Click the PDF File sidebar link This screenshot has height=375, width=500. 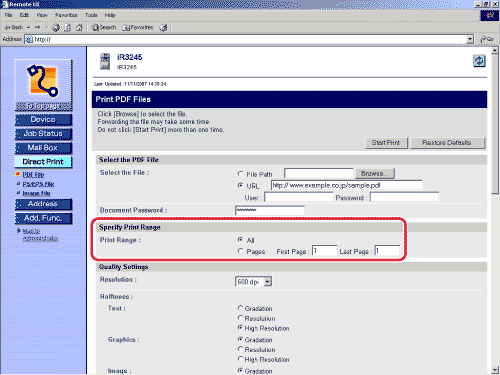(x=33, y=175)
